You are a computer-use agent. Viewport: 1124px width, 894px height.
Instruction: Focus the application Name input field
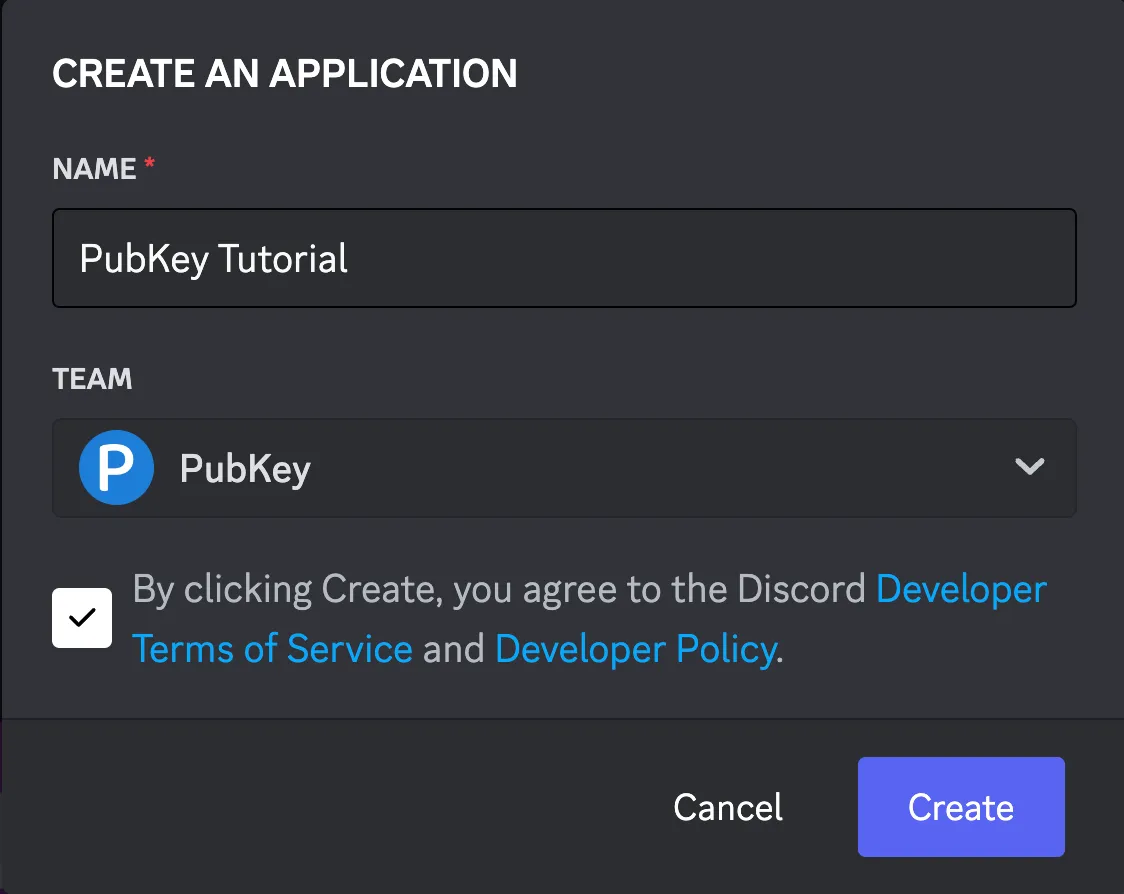click(x=564, y=258)
